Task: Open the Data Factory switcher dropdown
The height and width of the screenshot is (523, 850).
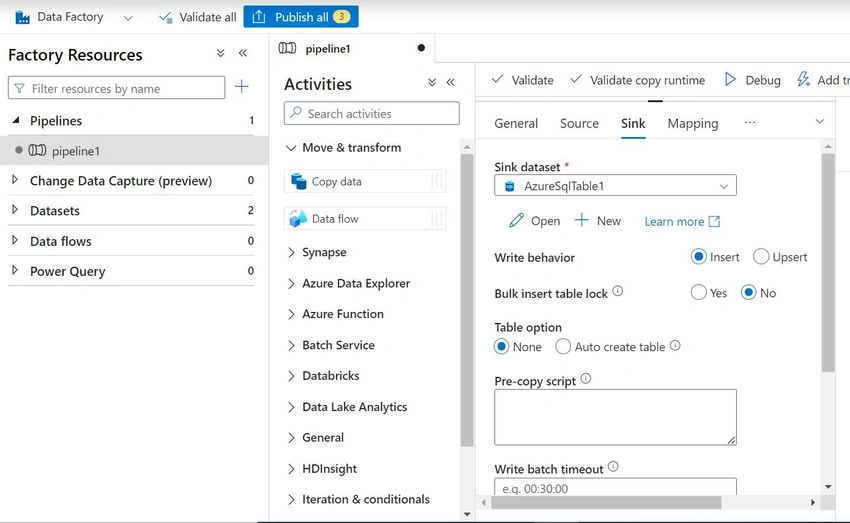Action: (x=128, y=18)
